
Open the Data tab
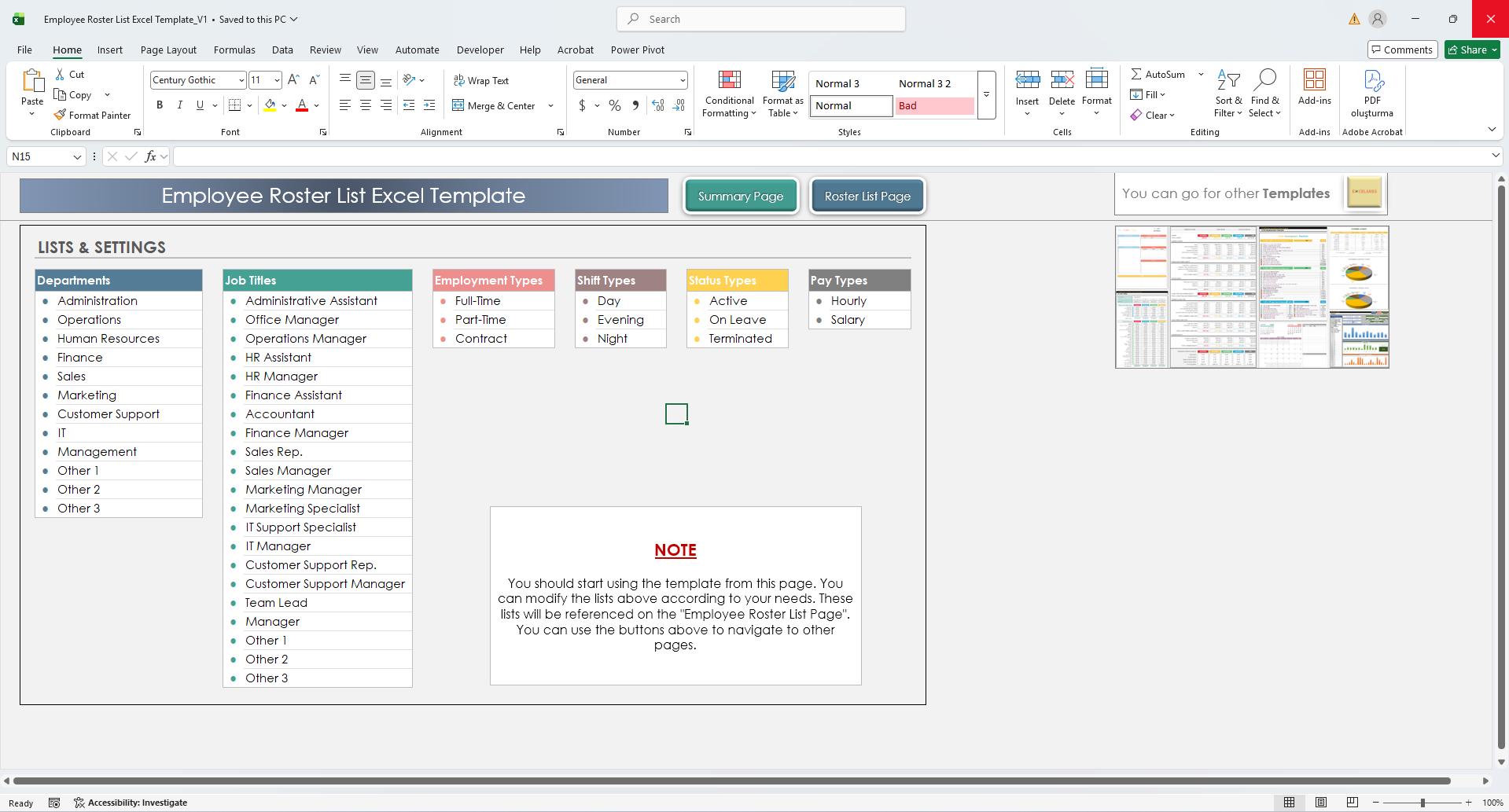(282, 50)
